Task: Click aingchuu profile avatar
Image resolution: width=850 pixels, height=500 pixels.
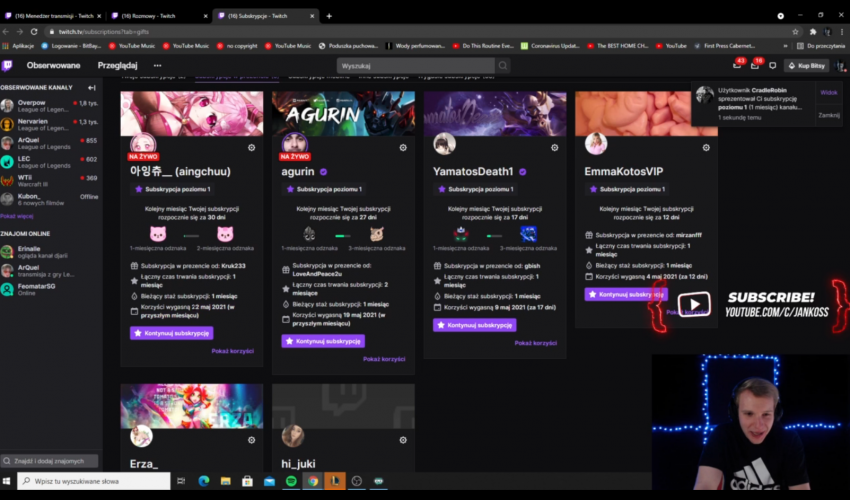Action: click(143, 144)
